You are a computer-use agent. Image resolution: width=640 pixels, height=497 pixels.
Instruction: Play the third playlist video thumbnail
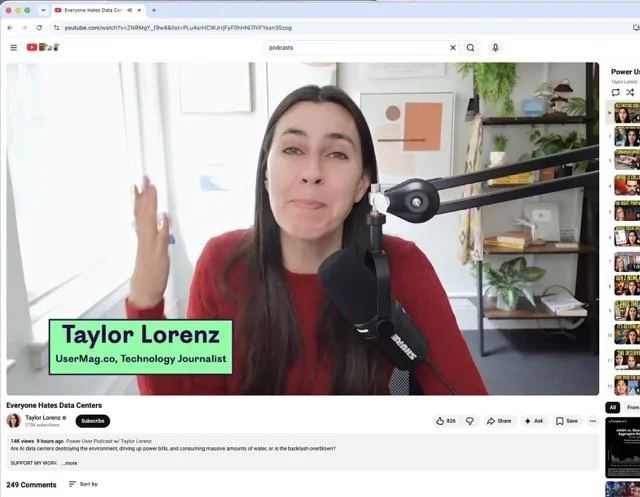point(627,159)
